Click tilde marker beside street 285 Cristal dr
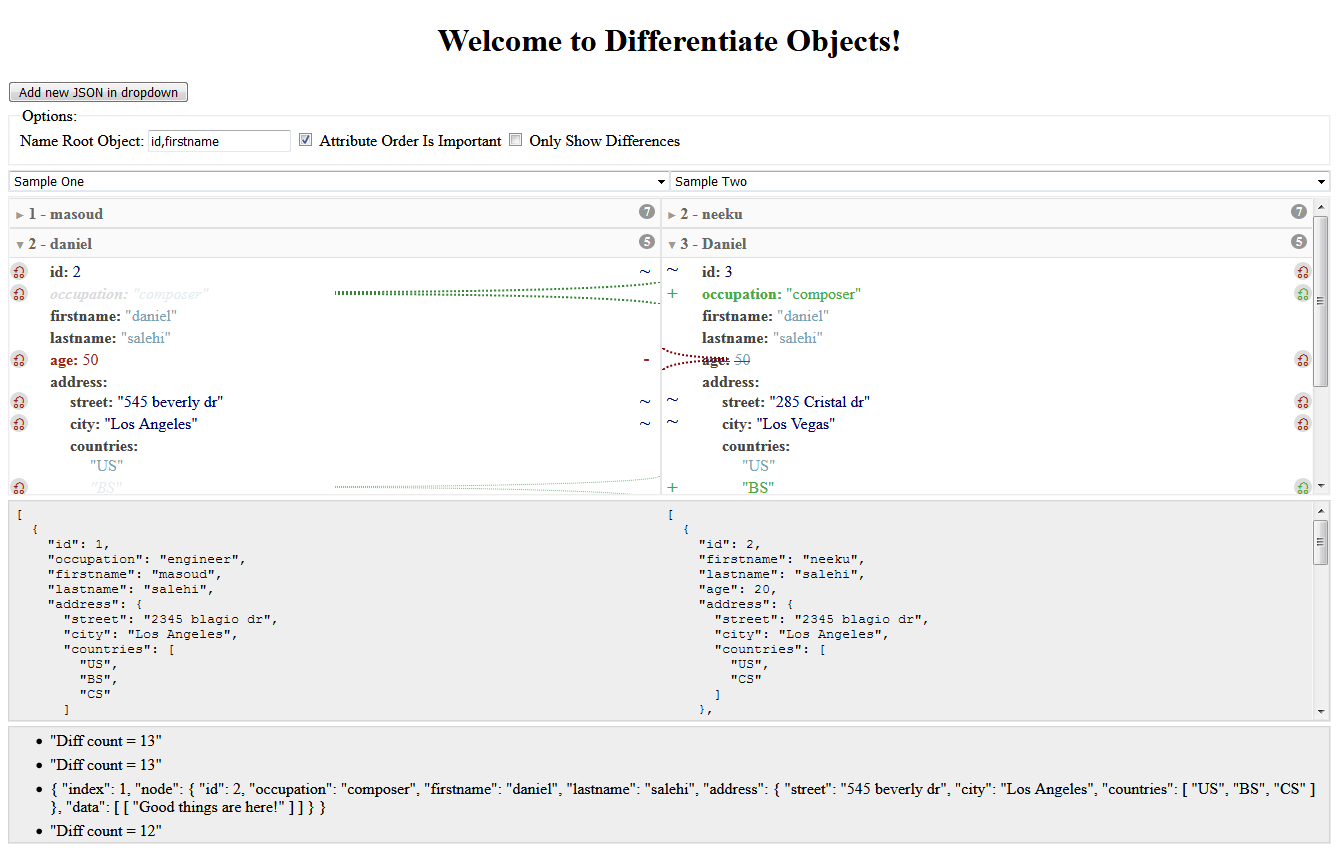The height and width of the screenshot is (856, 1339). click(673, 401)
